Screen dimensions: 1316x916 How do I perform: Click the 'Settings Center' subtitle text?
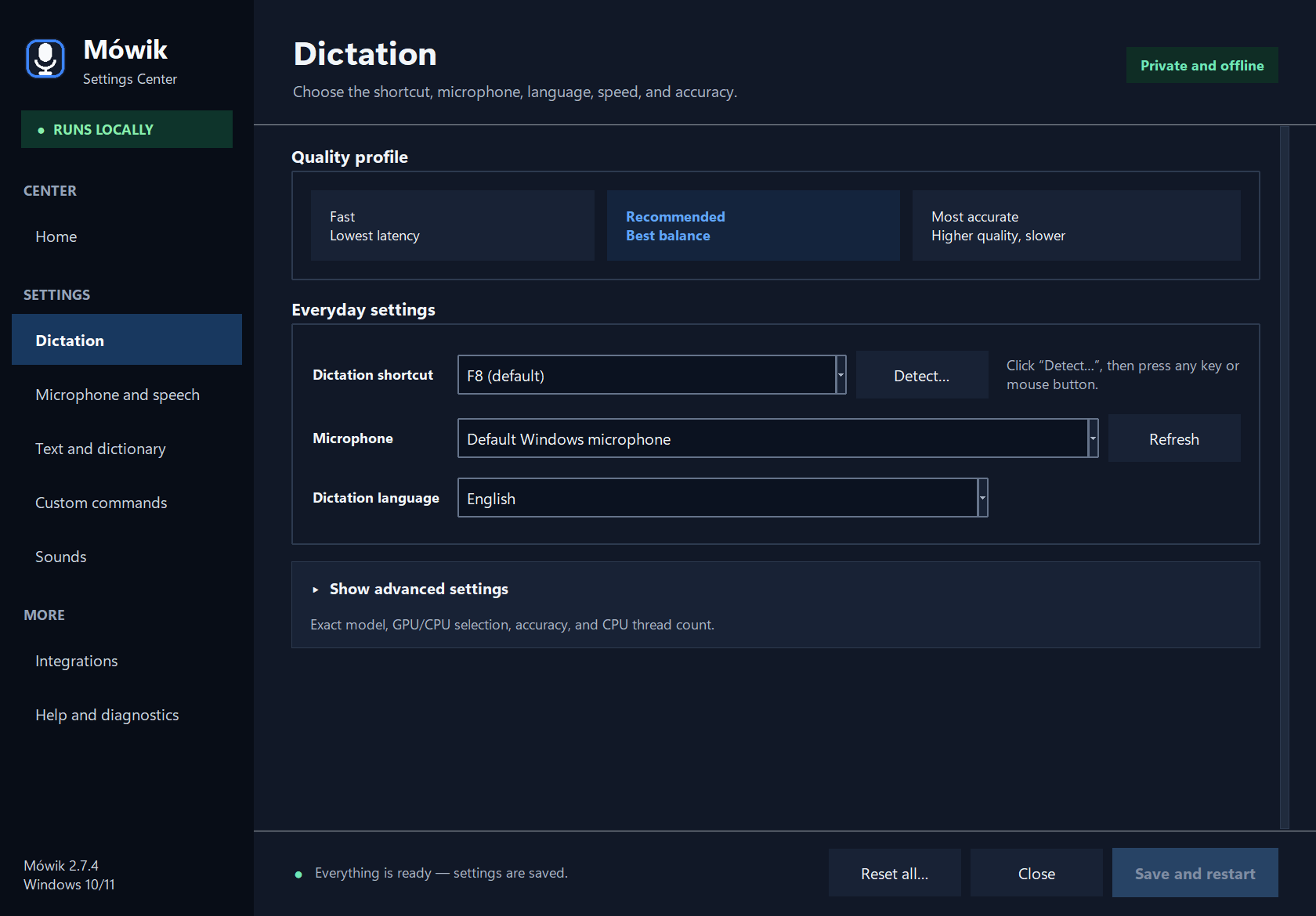[x=130, y=79]
